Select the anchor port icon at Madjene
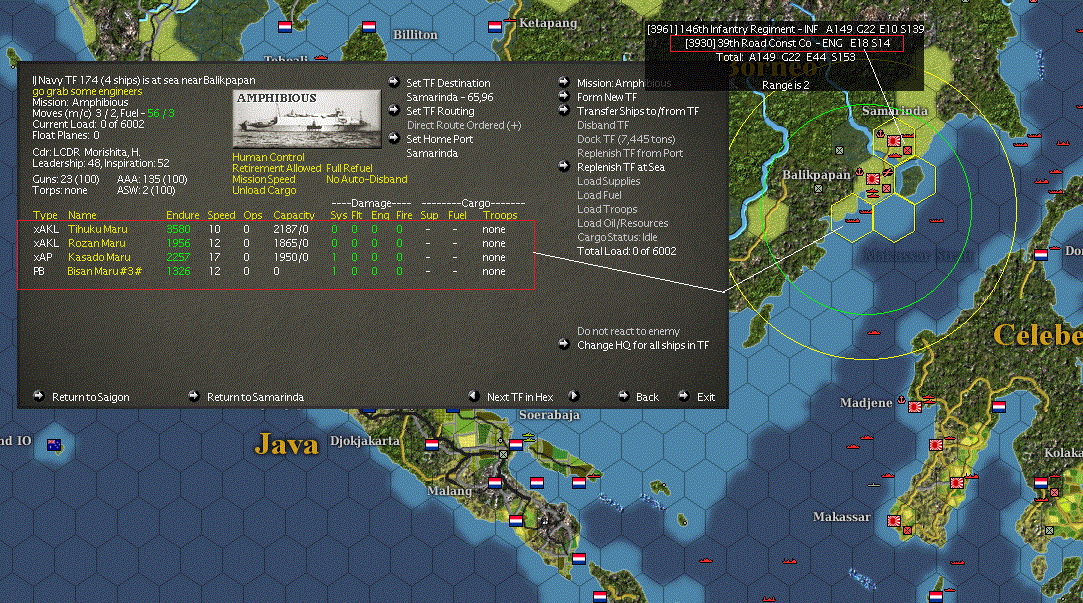1083x603 pixels. tap(901, 400)
